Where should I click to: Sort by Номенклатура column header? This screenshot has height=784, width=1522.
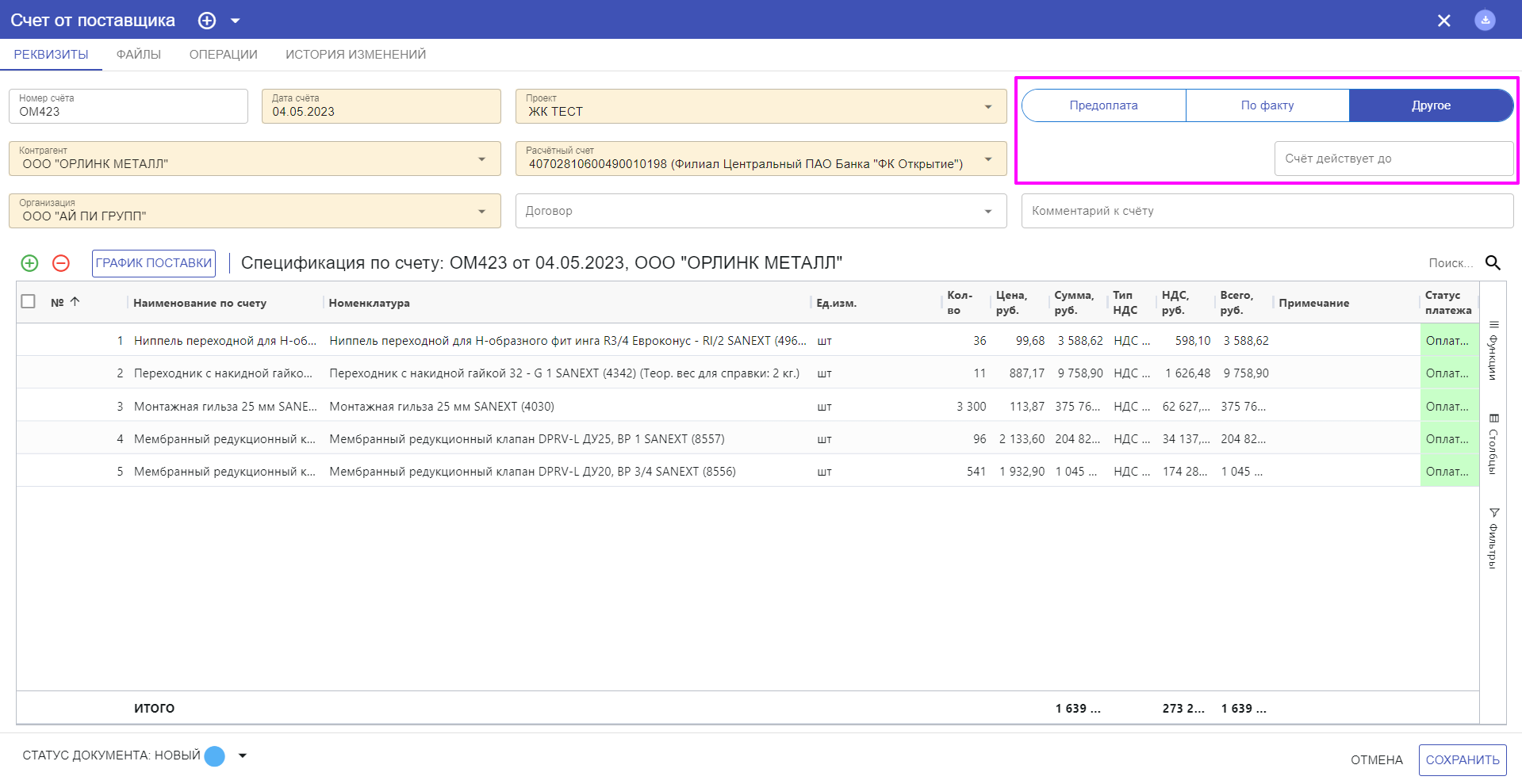coord(370,303)
